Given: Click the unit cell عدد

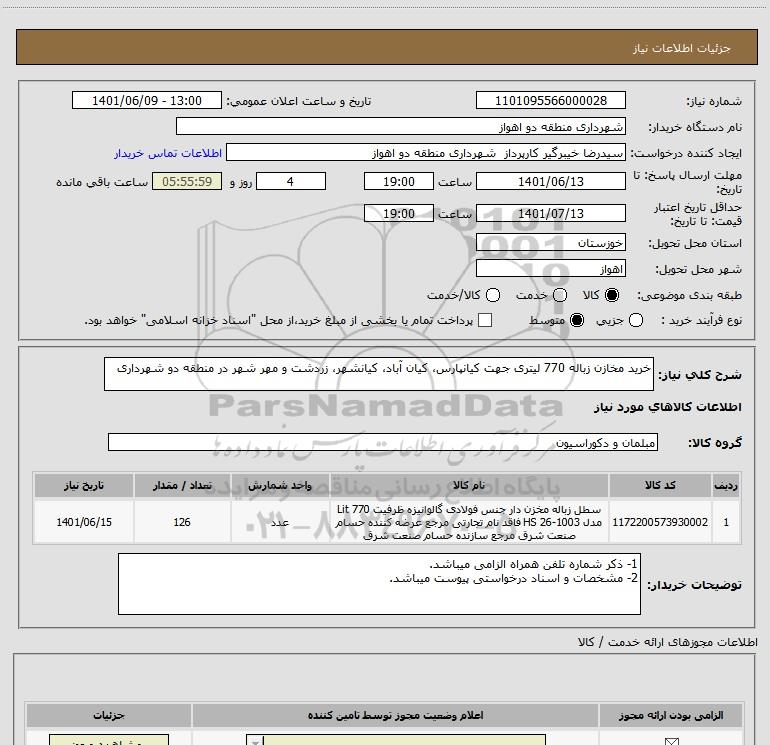Looking at the screenshot, I should coord(280,522).
